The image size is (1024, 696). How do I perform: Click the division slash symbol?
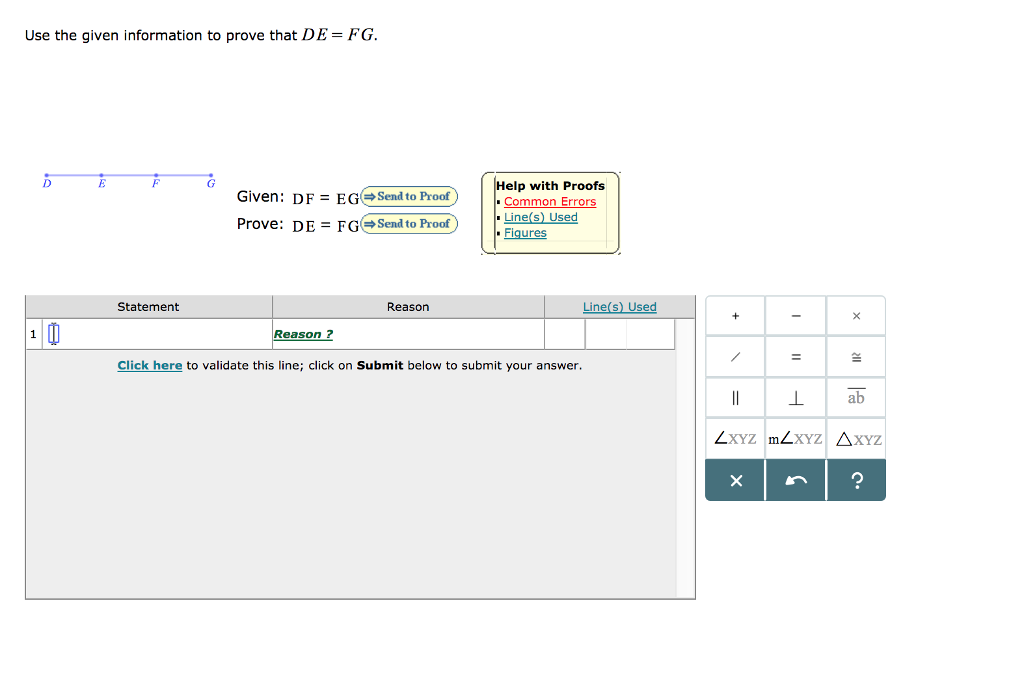735,356
